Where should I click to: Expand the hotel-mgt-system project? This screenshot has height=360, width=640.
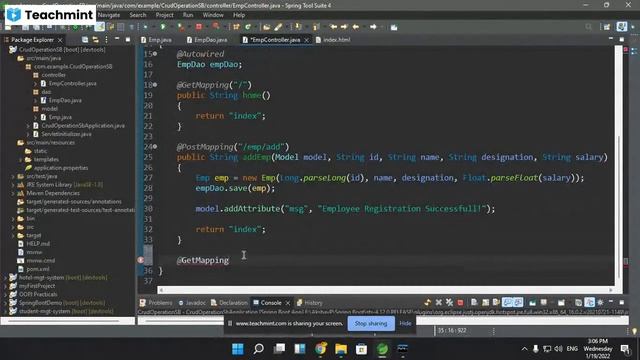click(x=6, y=278)
